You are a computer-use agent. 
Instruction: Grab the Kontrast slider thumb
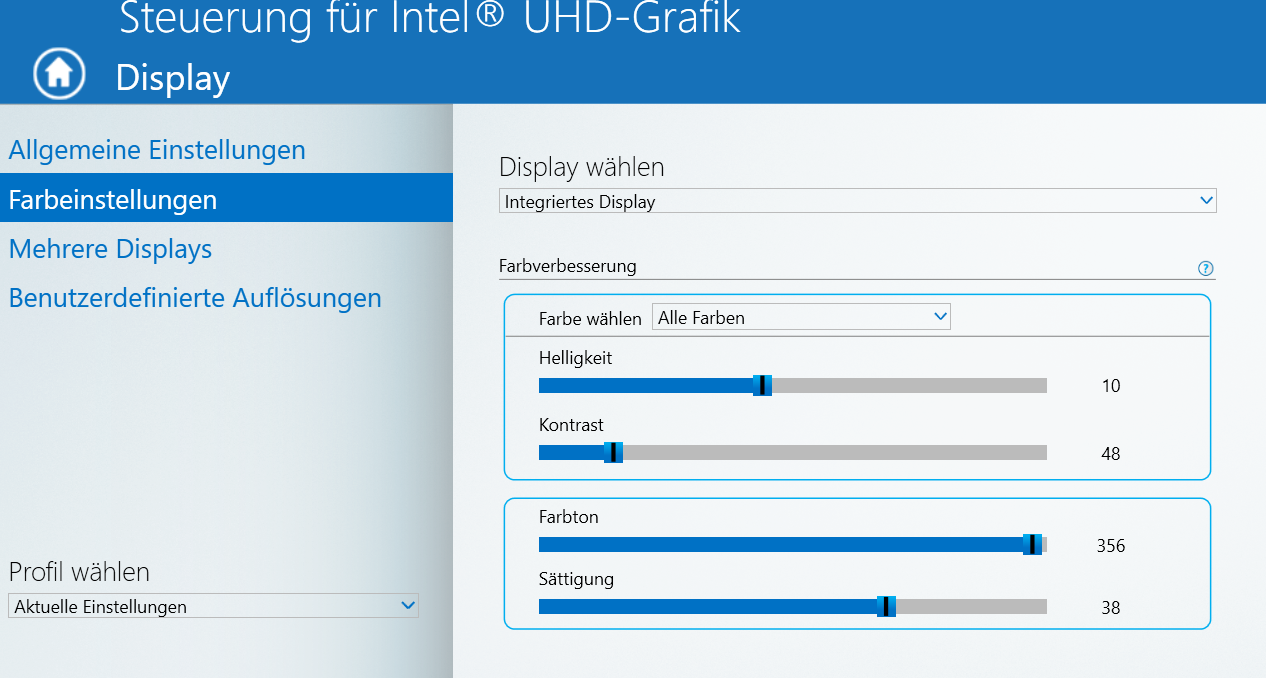click(613, 453)
